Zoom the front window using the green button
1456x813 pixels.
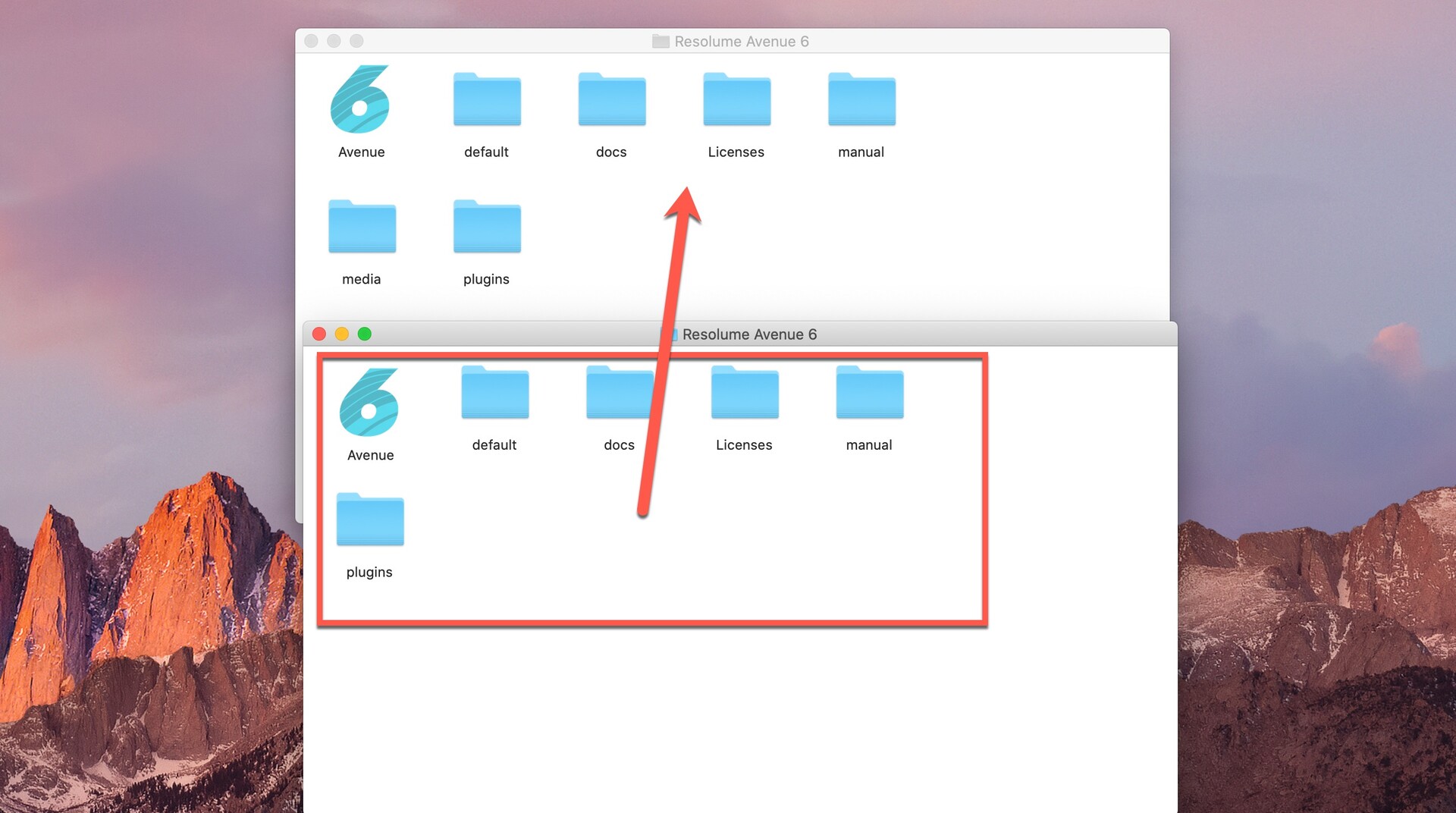point(365,334)
